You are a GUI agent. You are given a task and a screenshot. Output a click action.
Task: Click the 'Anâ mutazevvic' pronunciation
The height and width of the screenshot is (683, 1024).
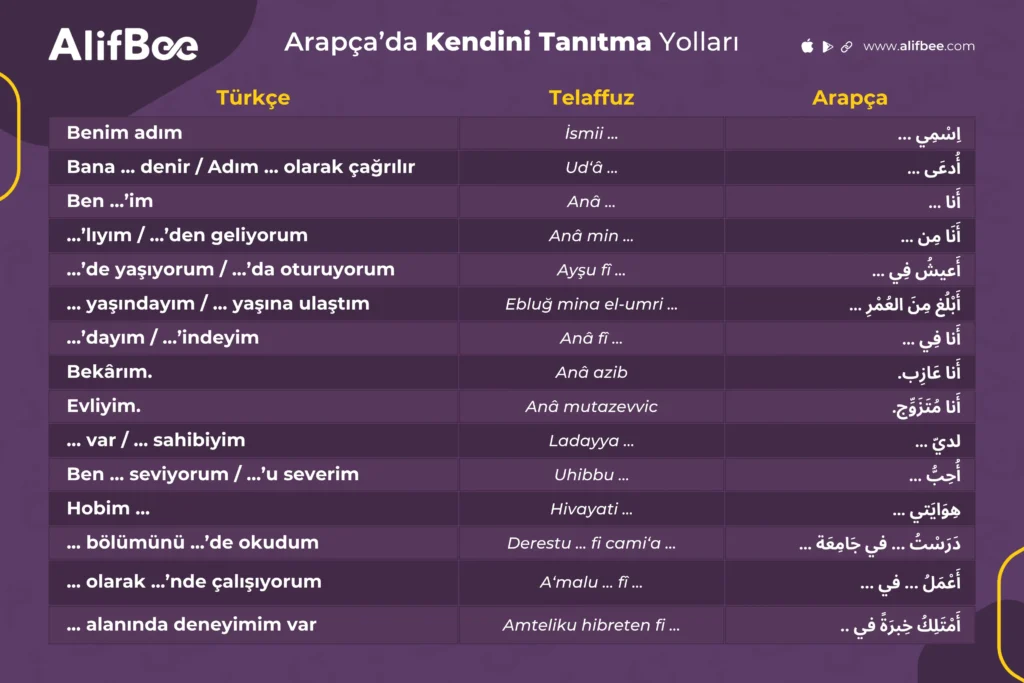click(x=591, y=407)
